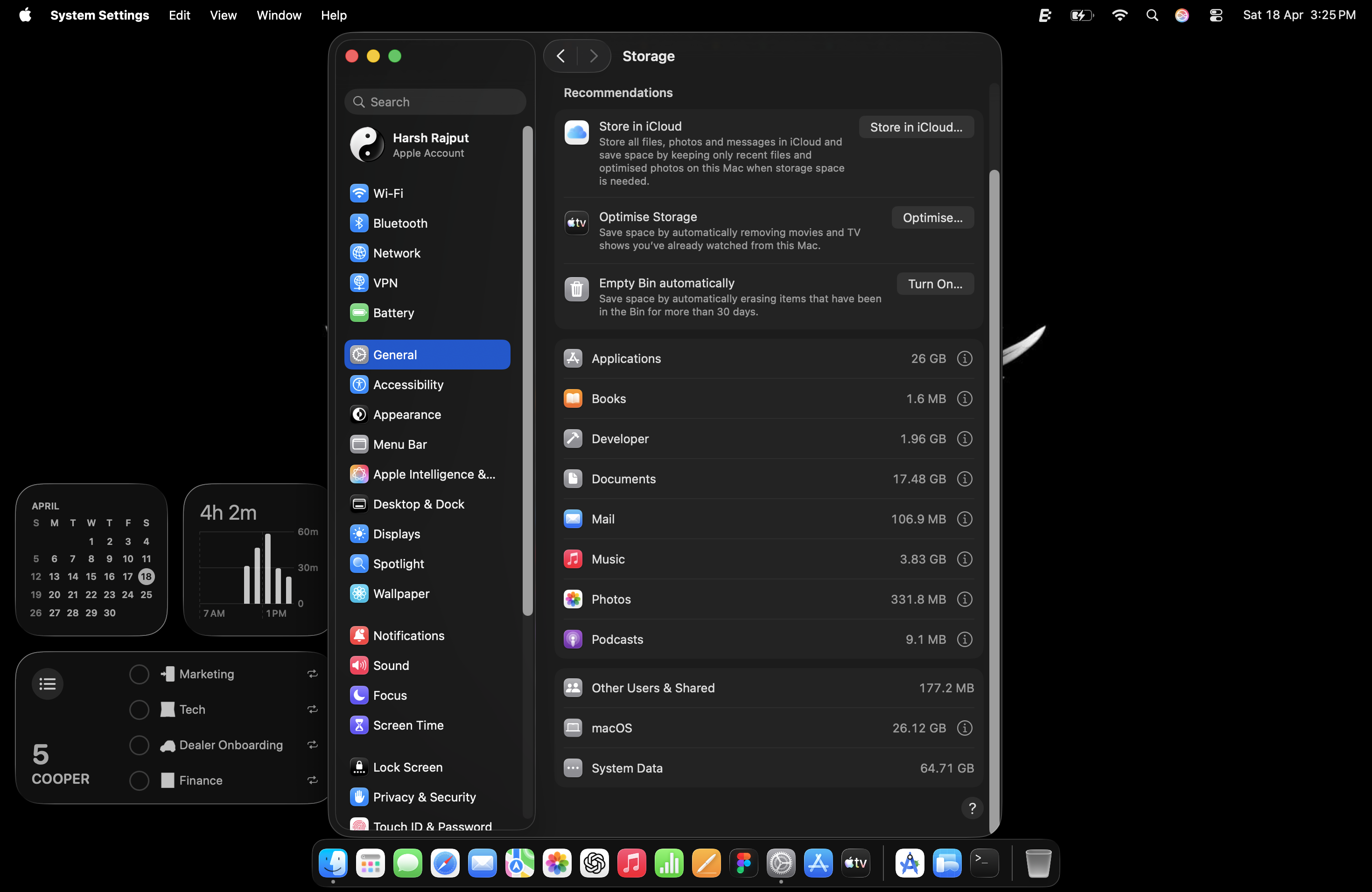The height and width of the screenshot is (892, 1372).
Task: Click the sidebar scrollbar
Action: click(x=527, y=370)
